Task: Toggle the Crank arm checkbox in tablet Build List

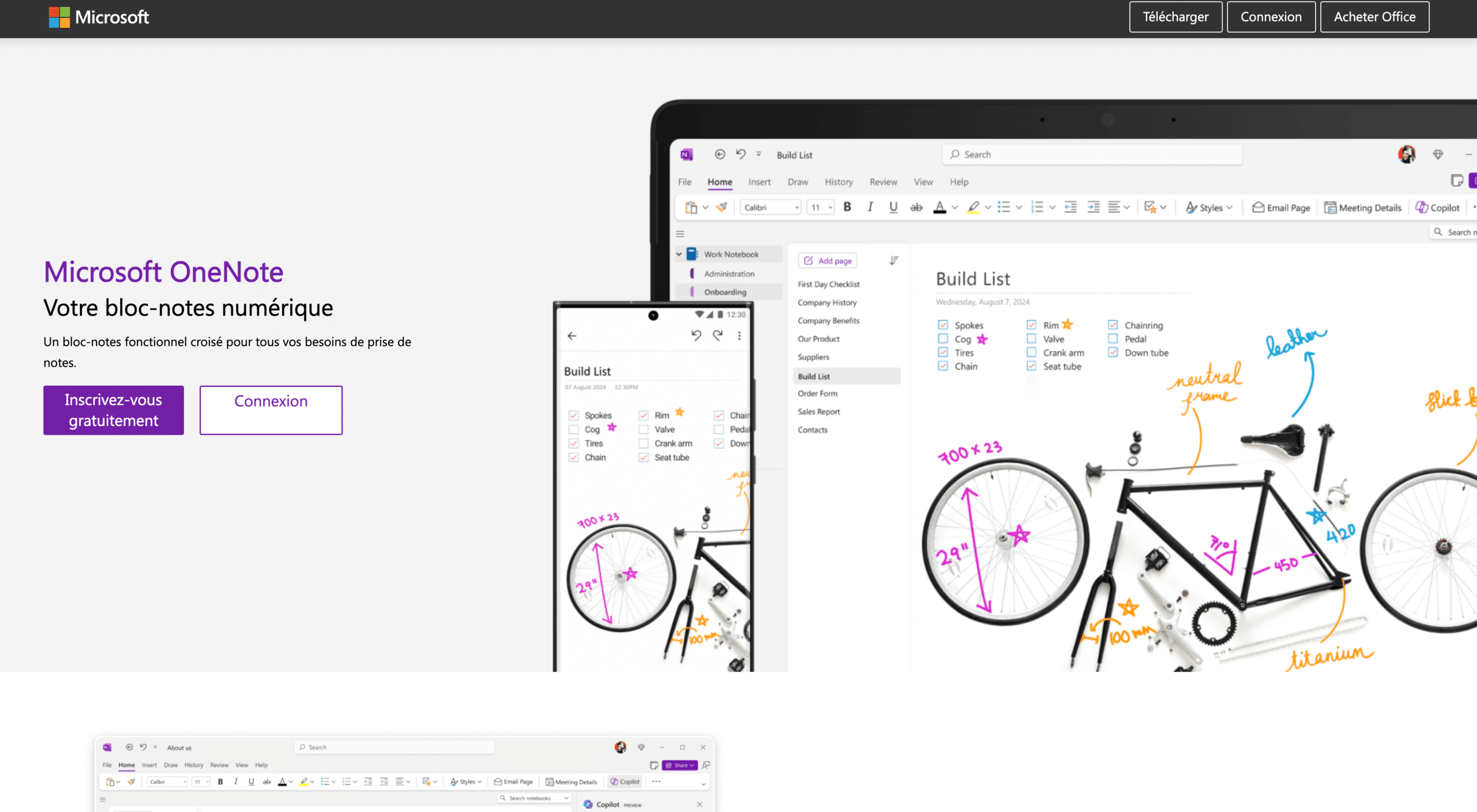Action: (1032, 352)
